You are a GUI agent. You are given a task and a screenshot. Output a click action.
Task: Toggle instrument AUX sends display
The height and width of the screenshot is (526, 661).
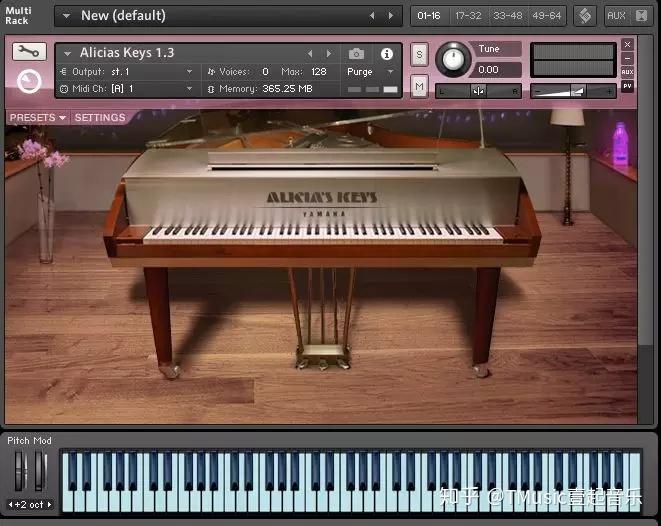click(x=627, y=72)
